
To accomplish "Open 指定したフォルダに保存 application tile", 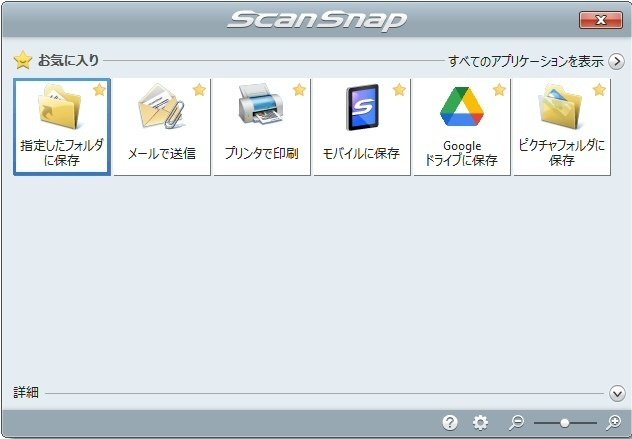I will coord(62,127).
